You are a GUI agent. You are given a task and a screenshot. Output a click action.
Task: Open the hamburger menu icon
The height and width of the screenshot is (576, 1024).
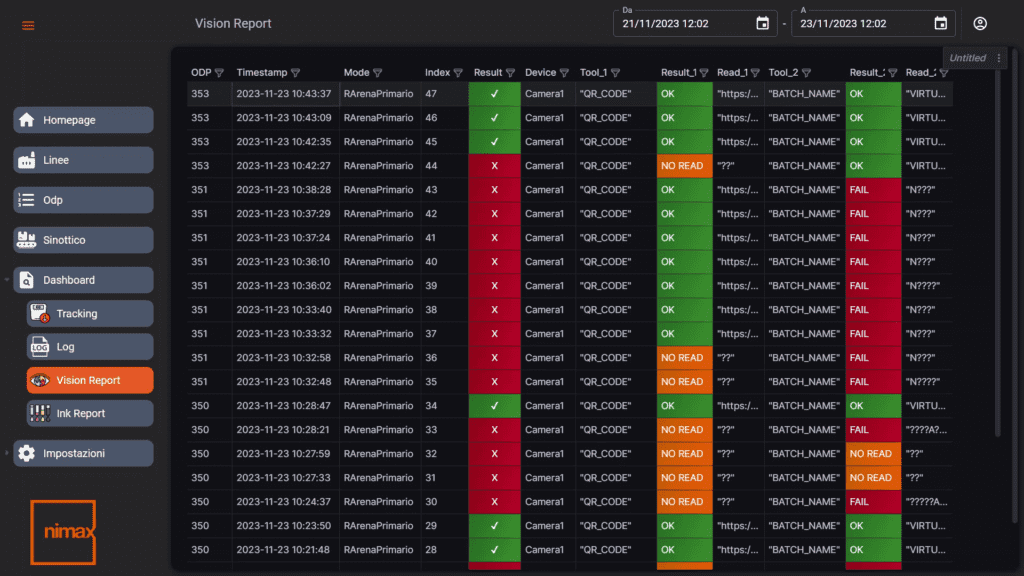point(28,25)
